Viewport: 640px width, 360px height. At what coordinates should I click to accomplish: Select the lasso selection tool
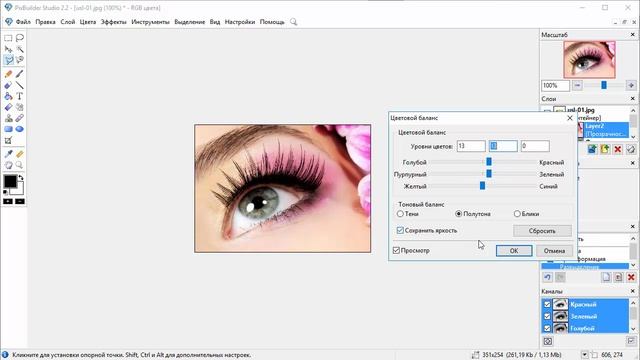point(20,38)
